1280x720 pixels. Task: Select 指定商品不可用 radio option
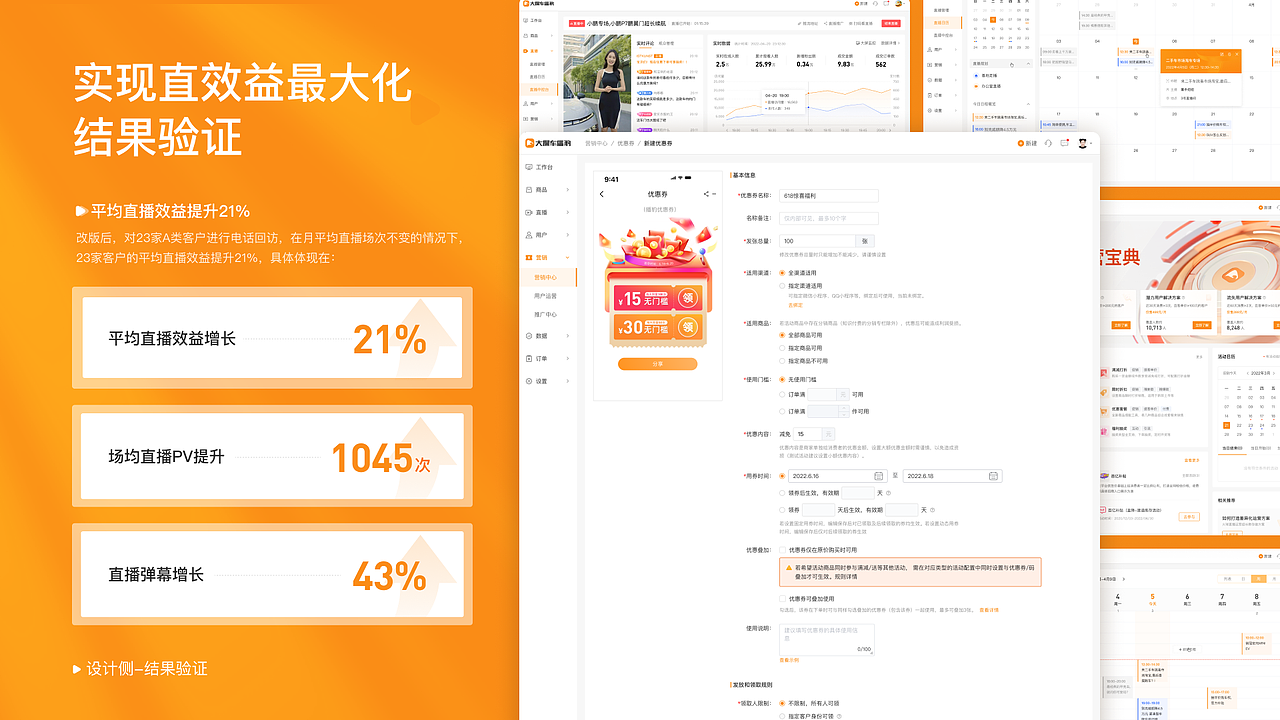782,361
